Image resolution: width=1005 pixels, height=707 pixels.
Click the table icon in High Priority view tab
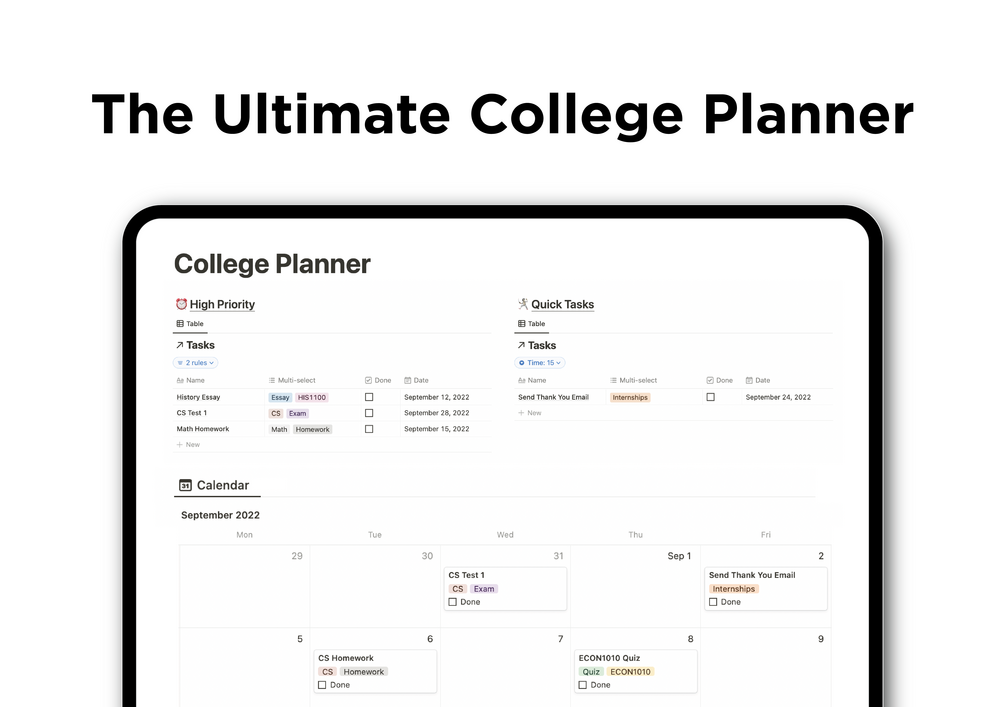tap(180, 324)
